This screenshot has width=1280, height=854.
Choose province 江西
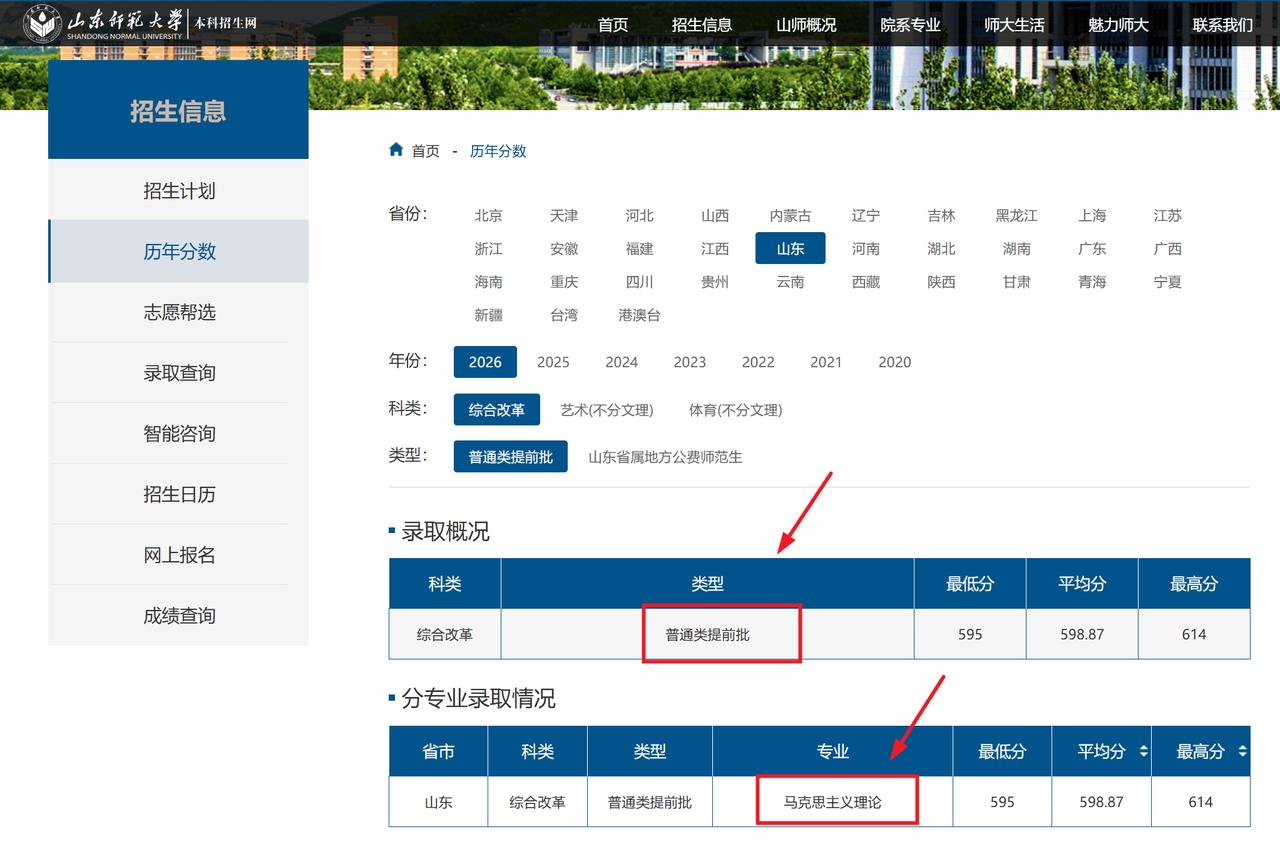point(715,248)
